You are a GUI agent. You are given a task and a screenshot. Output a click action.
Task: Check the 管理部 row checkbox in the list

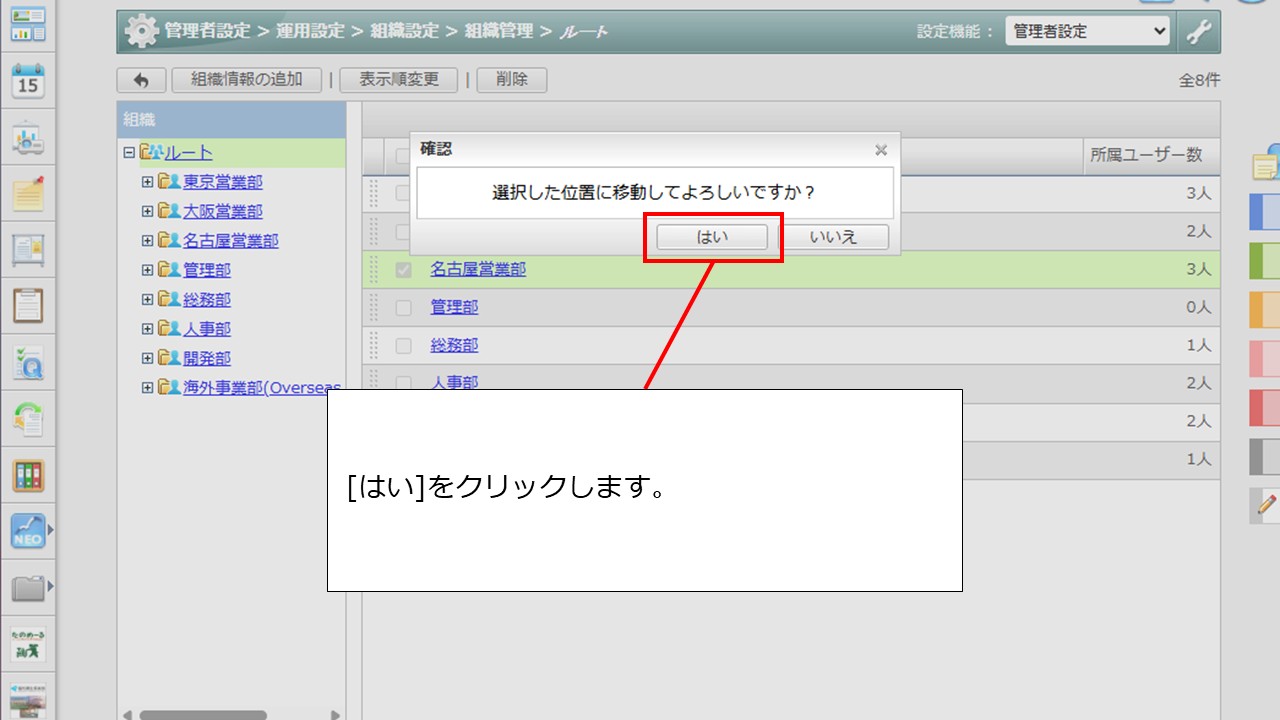[403, 308]
